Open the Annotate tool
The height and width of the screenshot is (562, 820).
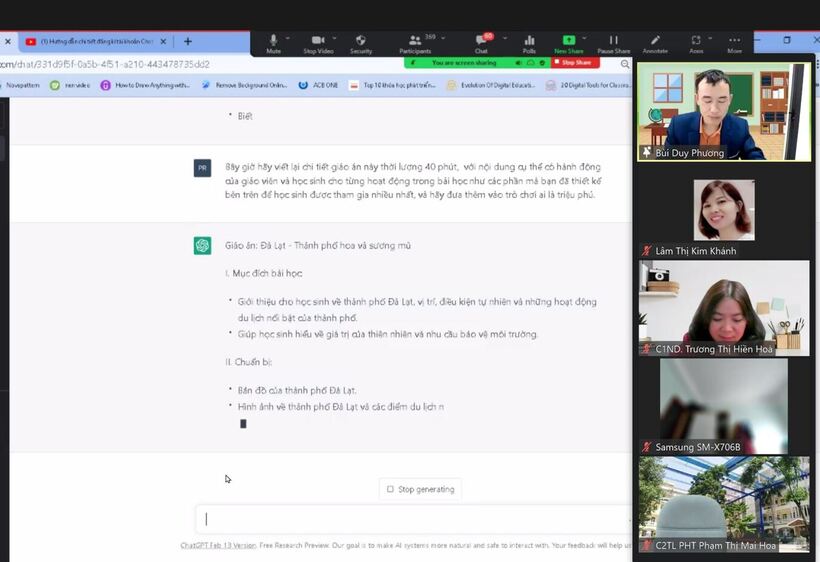pos(655,41)
